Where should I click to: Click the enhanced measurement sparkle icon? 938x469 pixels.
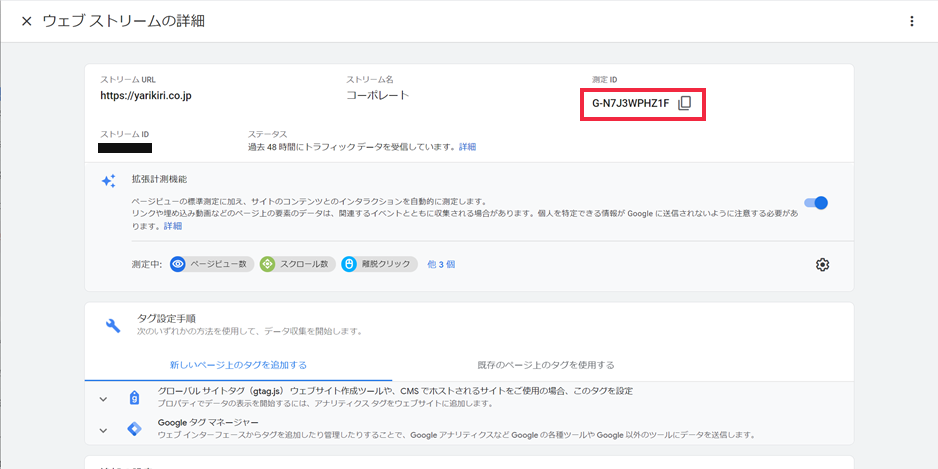point(108,181)
